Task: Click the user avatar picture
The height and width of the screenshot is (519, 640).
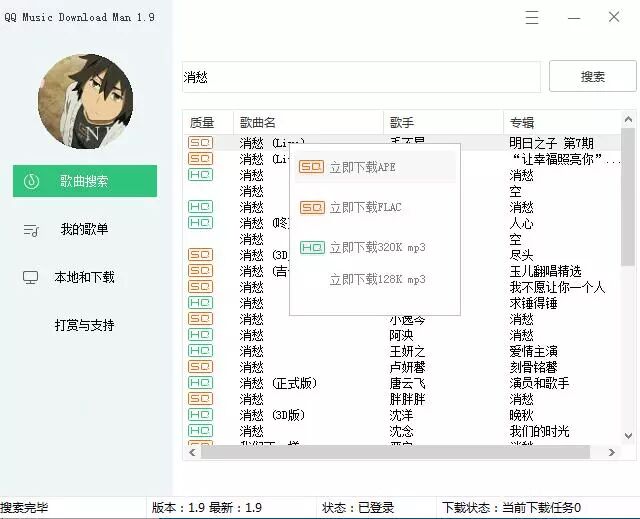Action: pos(85,102)
